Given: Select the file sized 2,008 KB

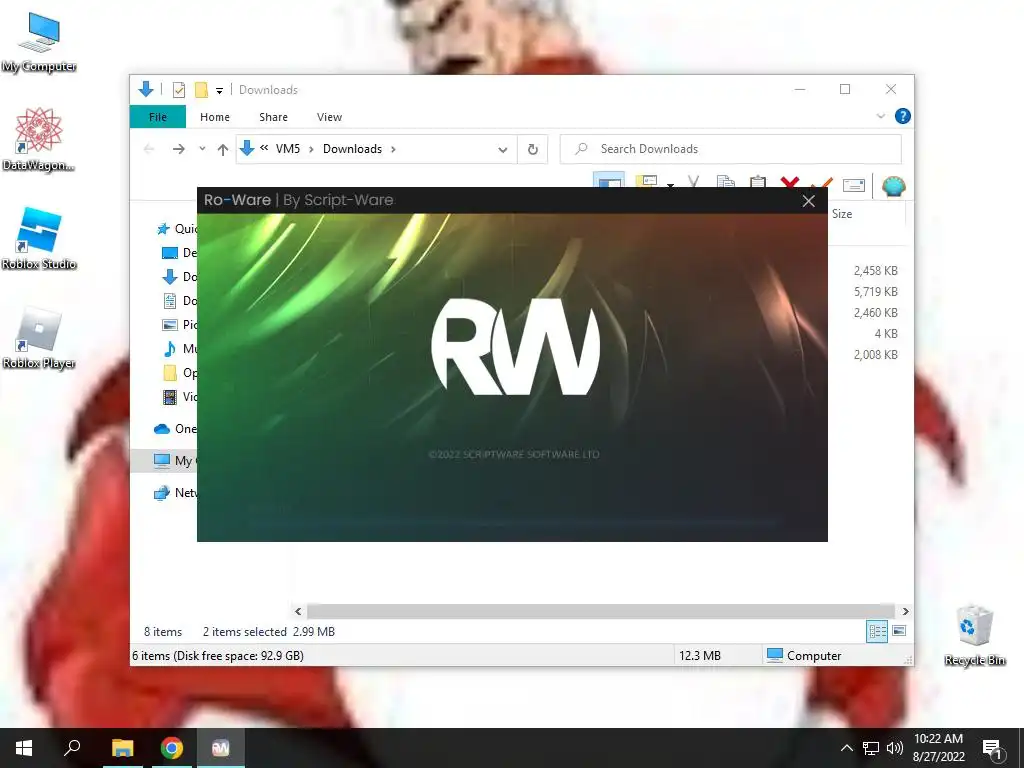Looking at the screenshot, I should tap(875, 354).
